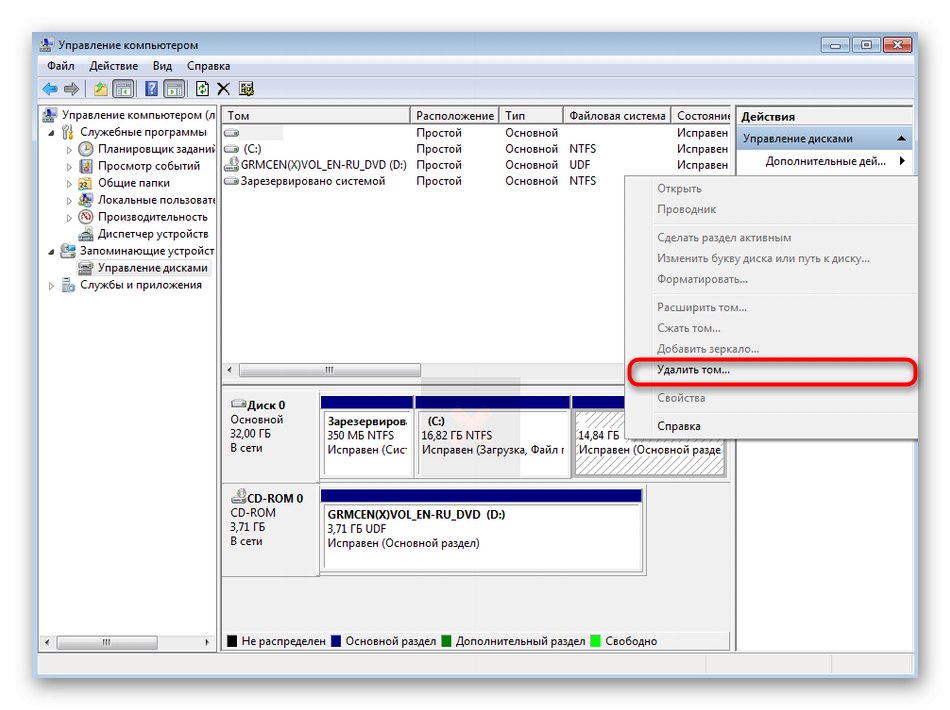This screenshot has height=710, width=950.
Task: Click the Local Users icon in tree
Action: (86, 200)
